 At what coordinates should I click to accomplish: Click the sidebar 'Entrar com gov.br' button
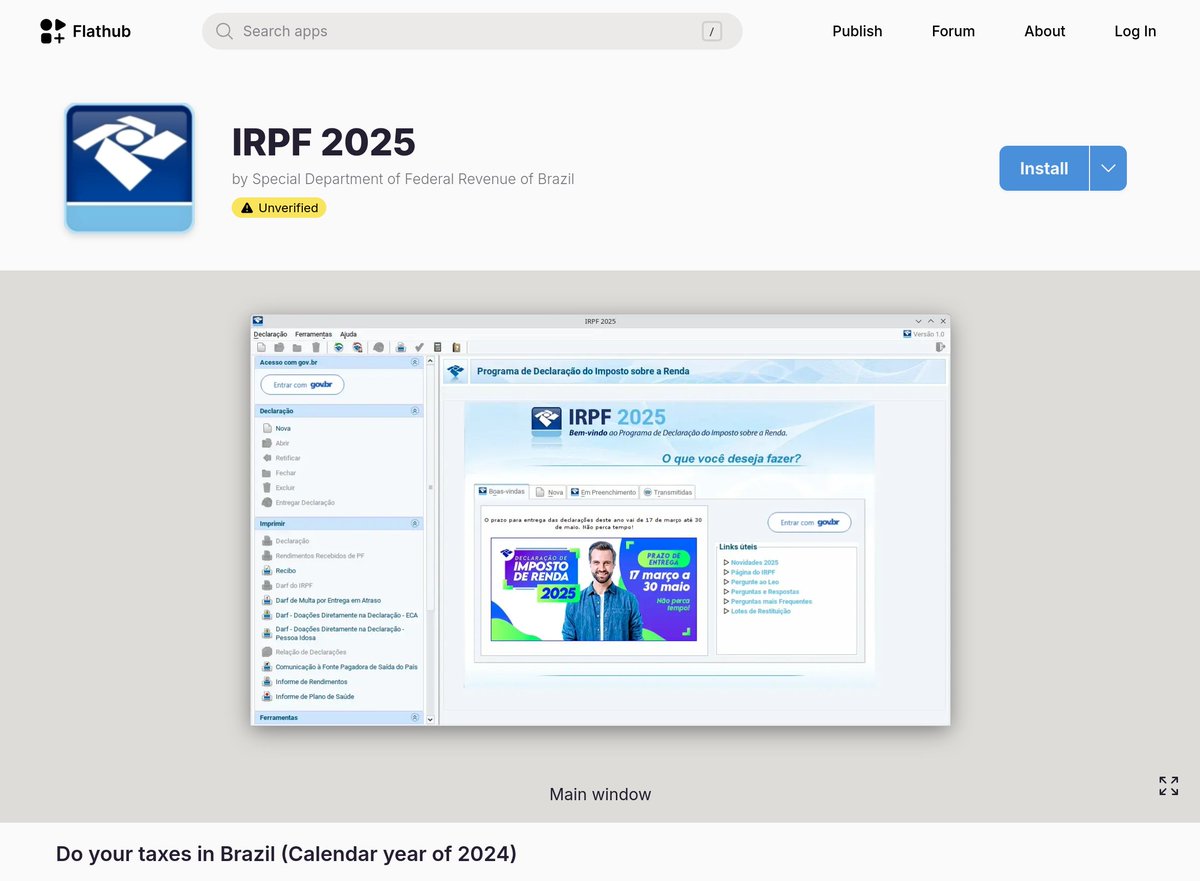click(302, 385)
